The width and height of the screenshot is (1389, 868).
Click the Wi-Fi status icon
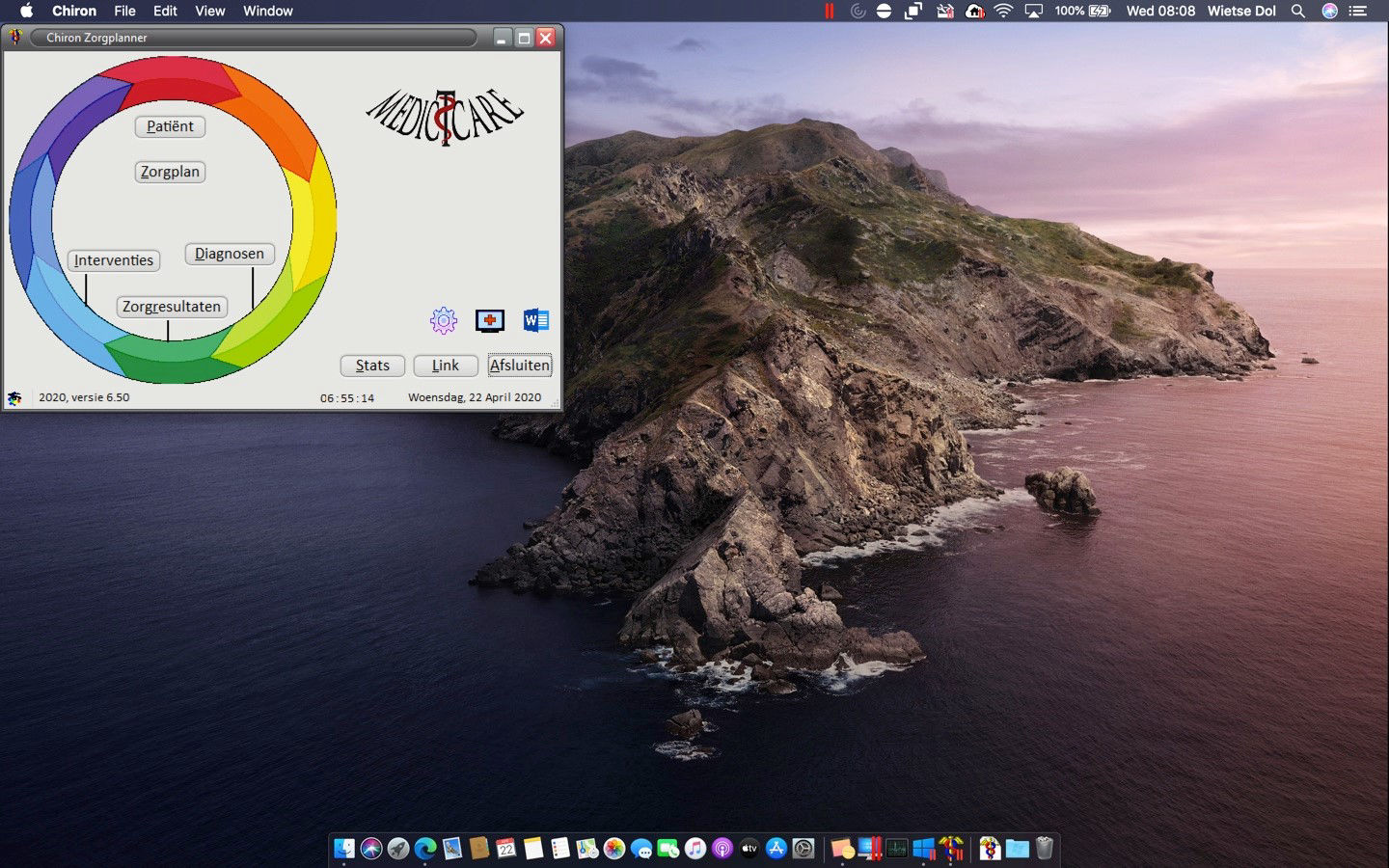pos(1003,11)
